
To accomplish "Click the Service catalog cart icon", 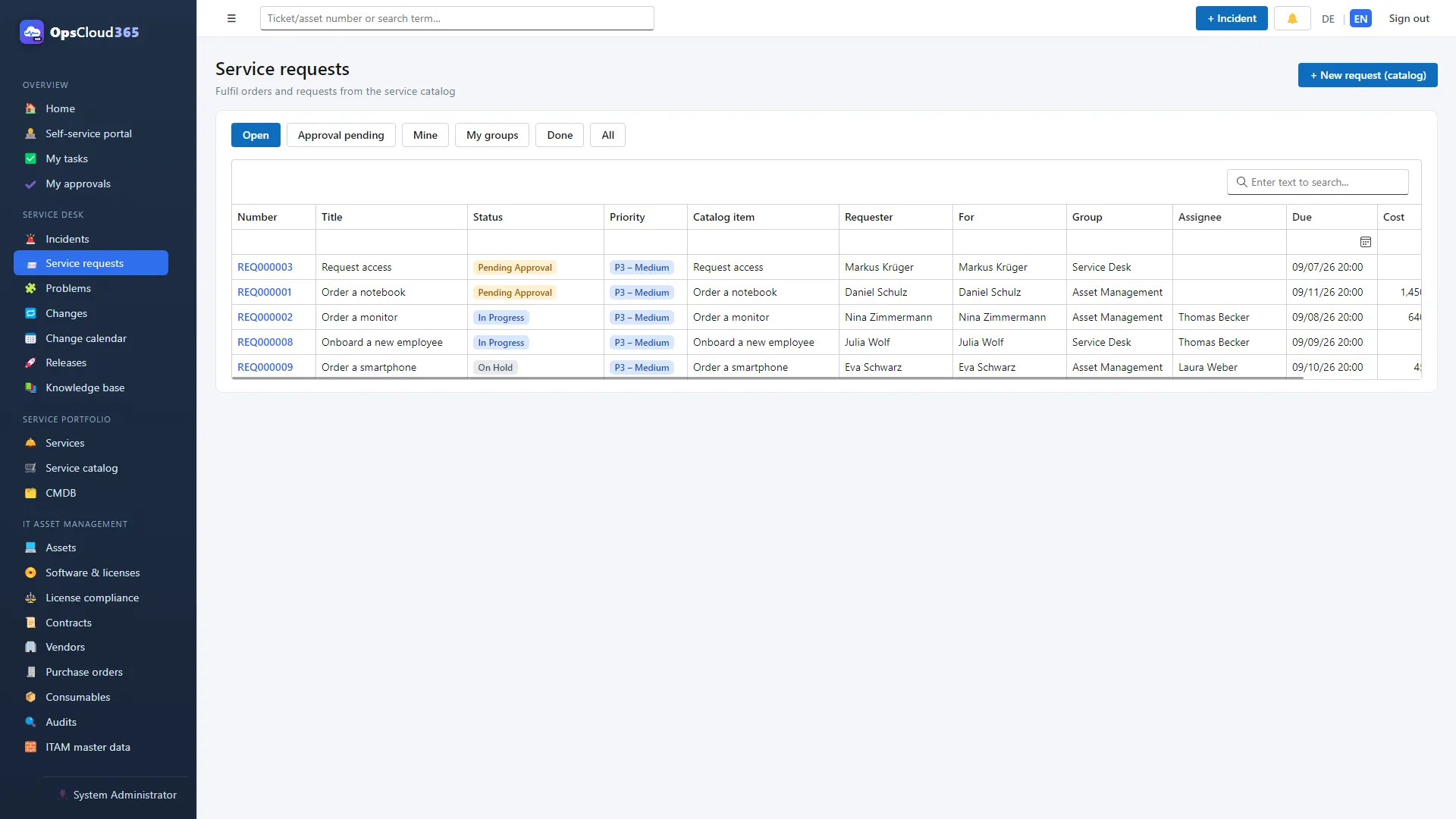I will click(30, 468).
